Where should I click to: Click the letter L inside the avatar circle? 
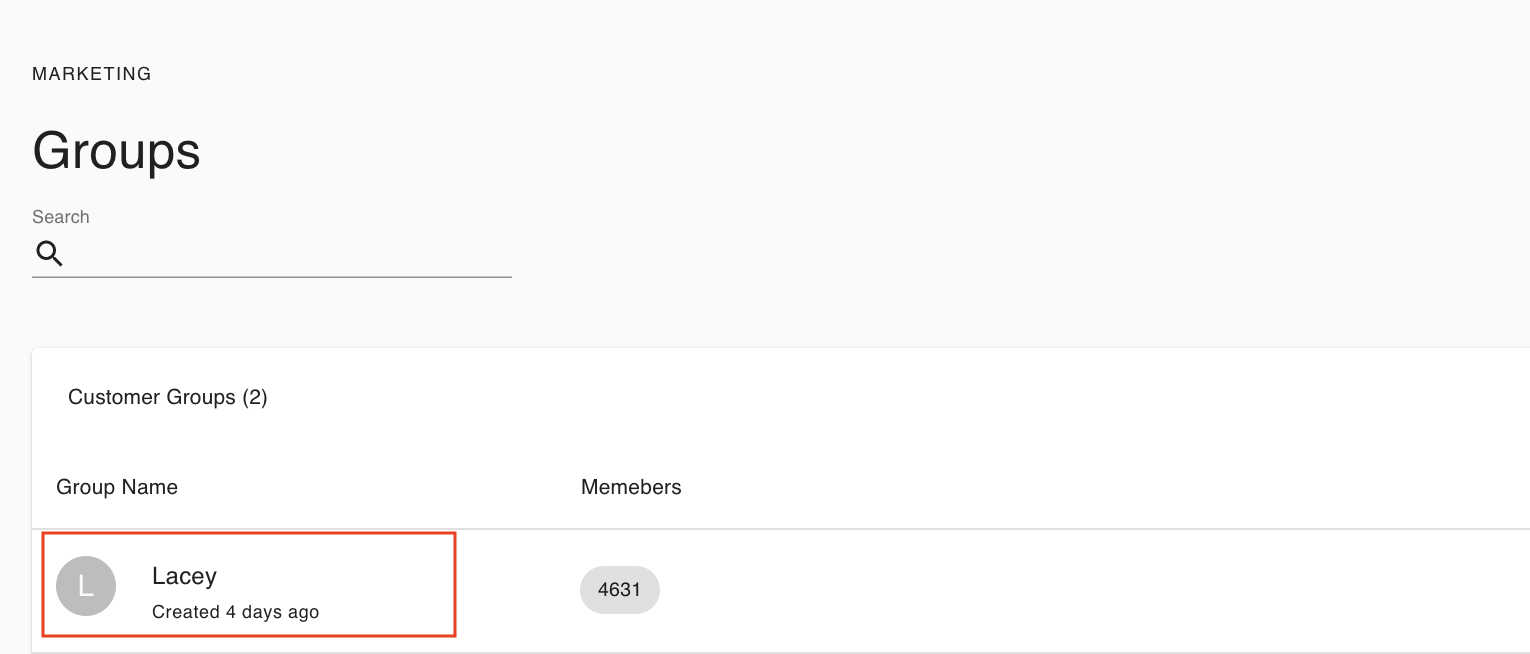pyautogui.click(x=86, y=587)
